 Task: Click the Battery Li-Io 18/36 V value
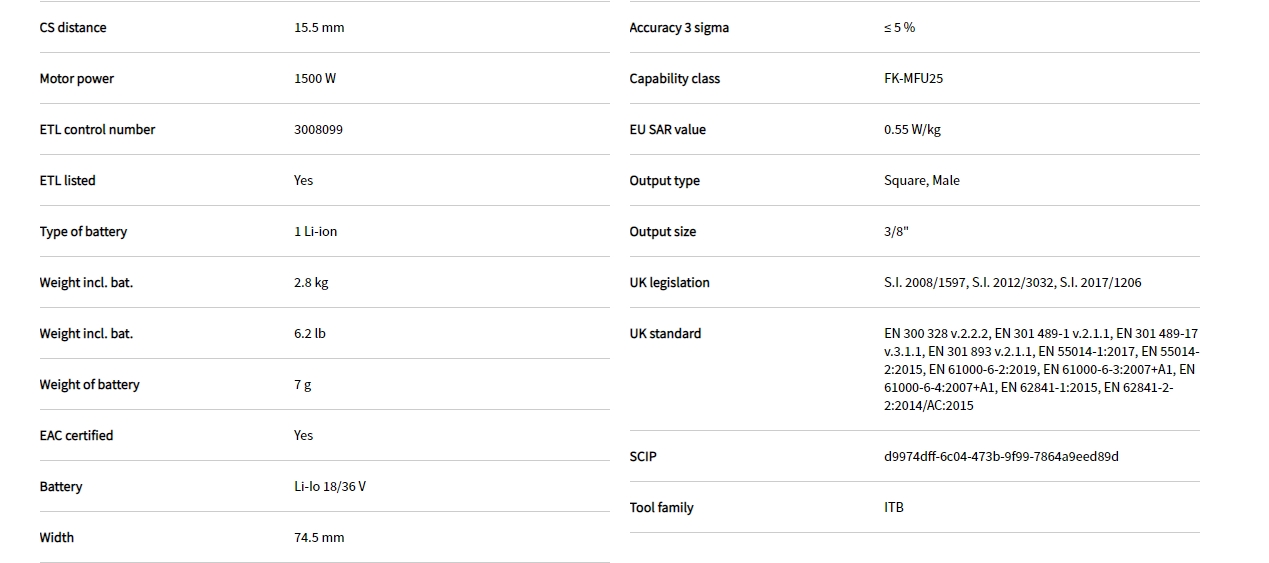tap(330, 487)
